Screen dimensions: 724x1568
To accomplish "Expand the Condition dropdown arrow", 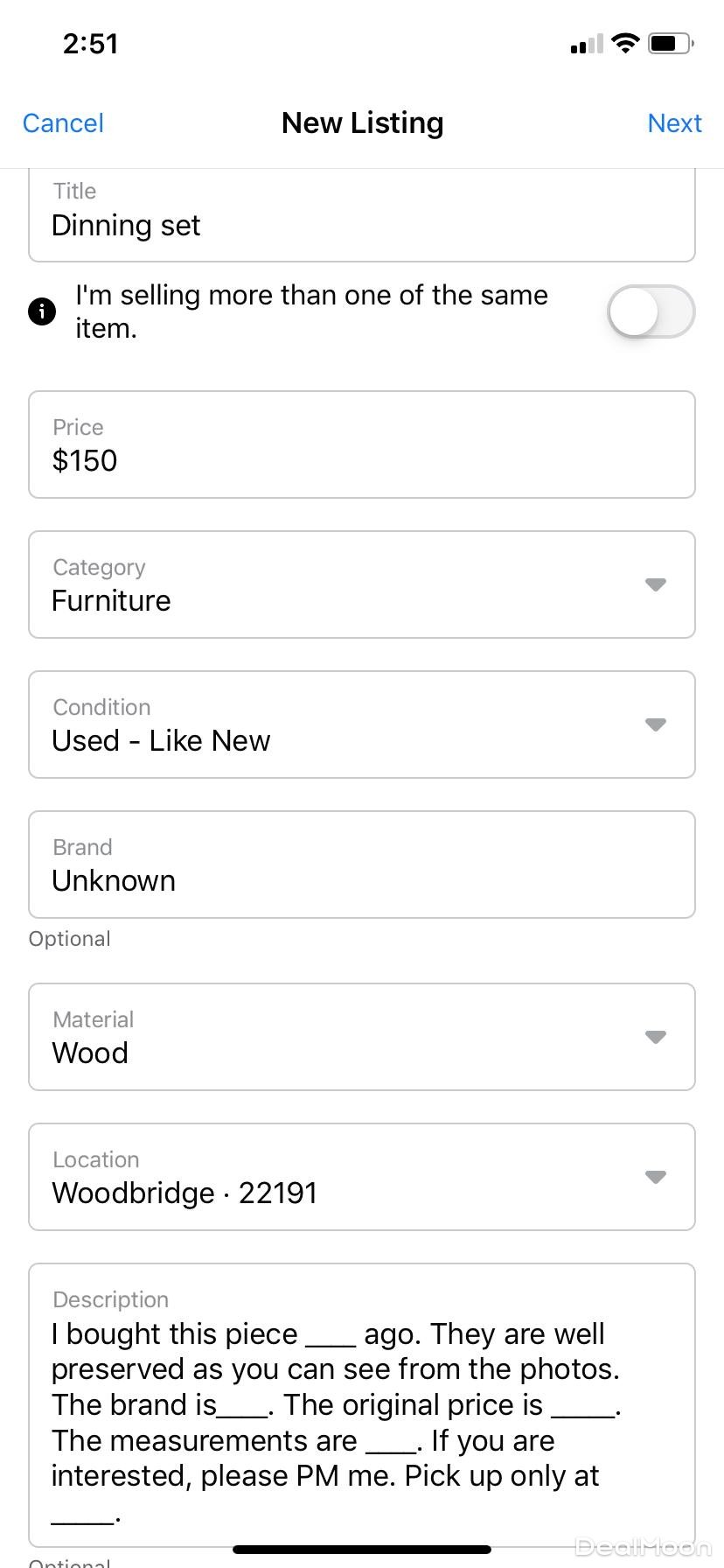I will click(x=656, y=724).
